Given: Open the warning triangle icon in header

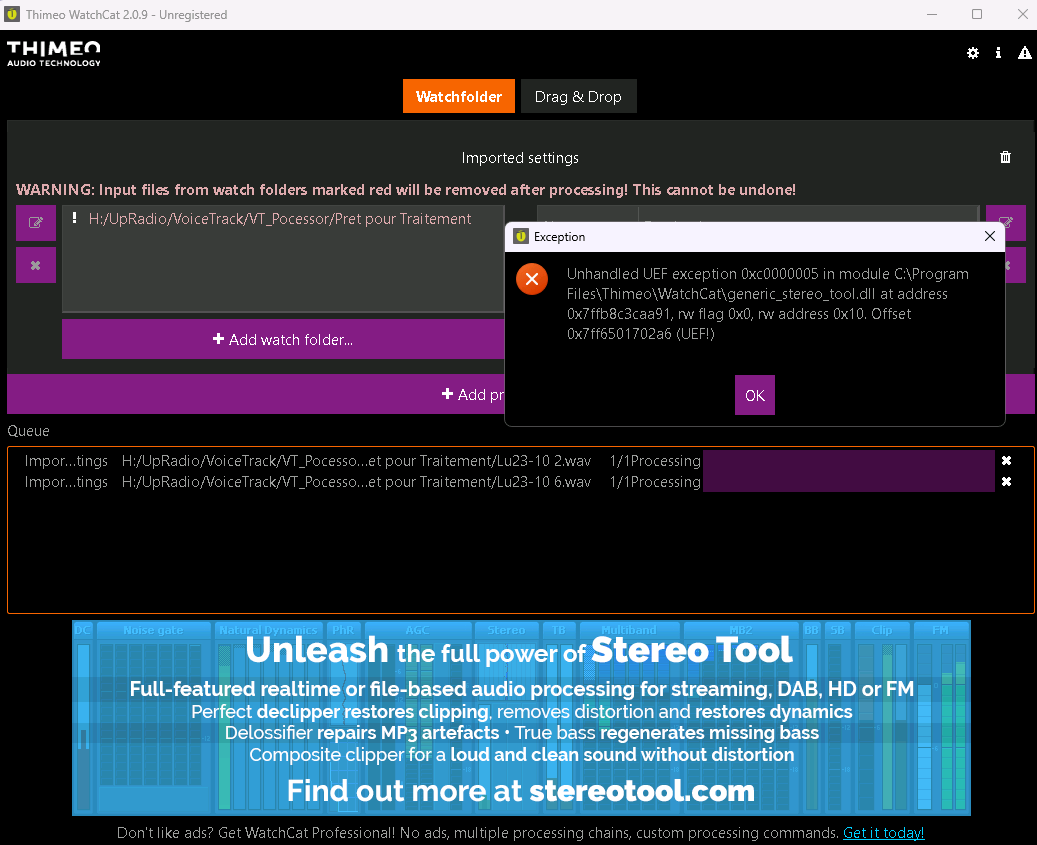Looking at the screenshot, I should point(1024,53).
